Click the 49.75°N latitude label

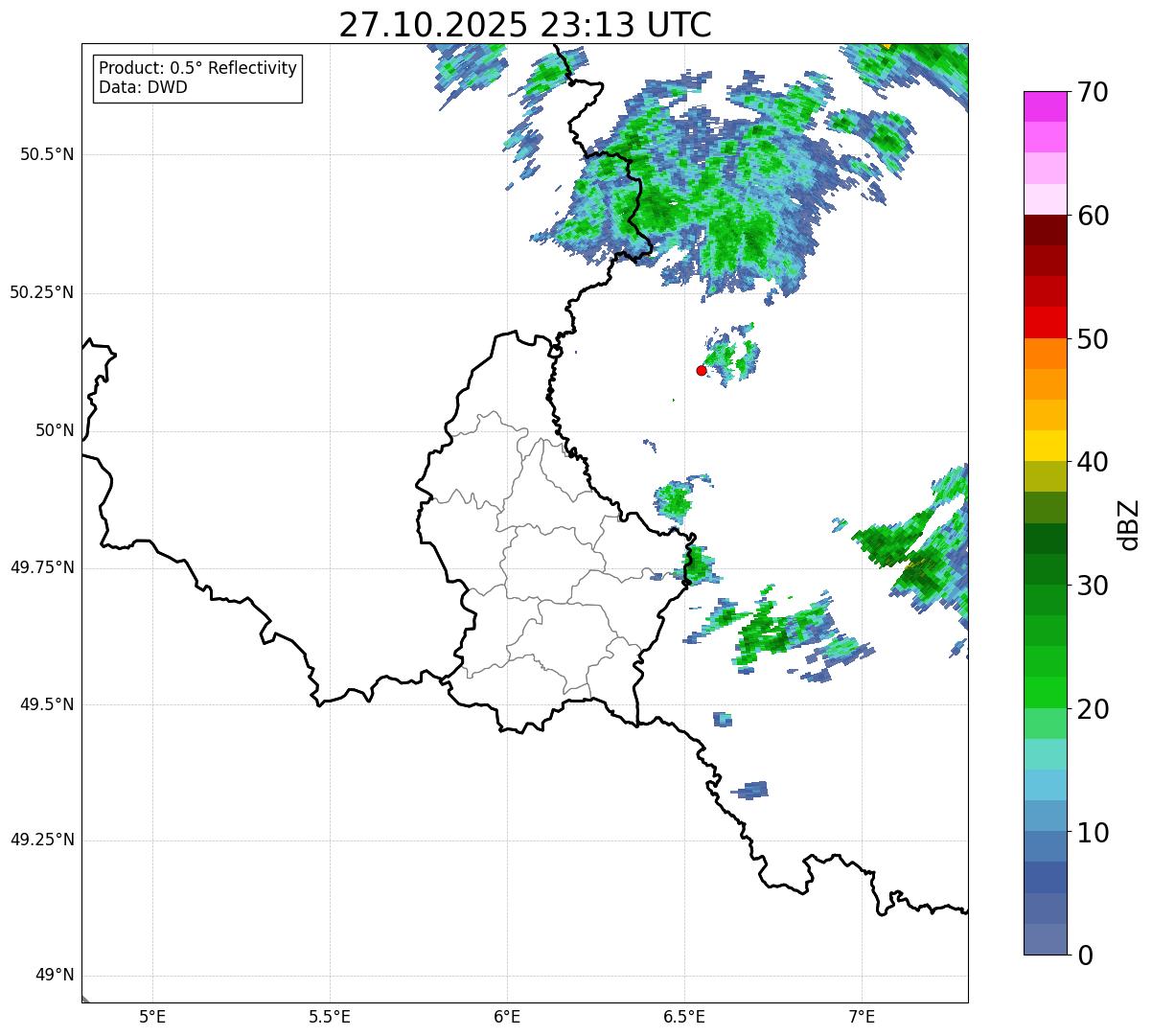[x=42, y=567]
